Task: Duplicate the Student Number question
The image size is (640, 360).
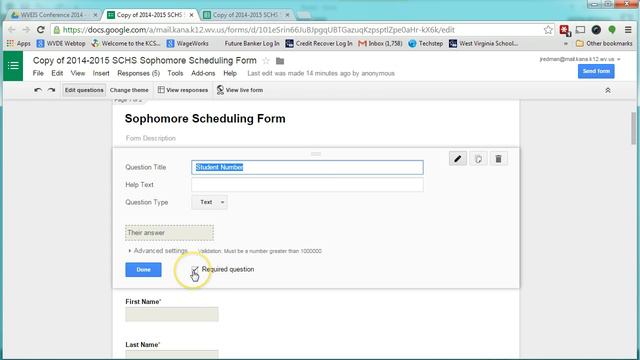Action: (478, 159)
